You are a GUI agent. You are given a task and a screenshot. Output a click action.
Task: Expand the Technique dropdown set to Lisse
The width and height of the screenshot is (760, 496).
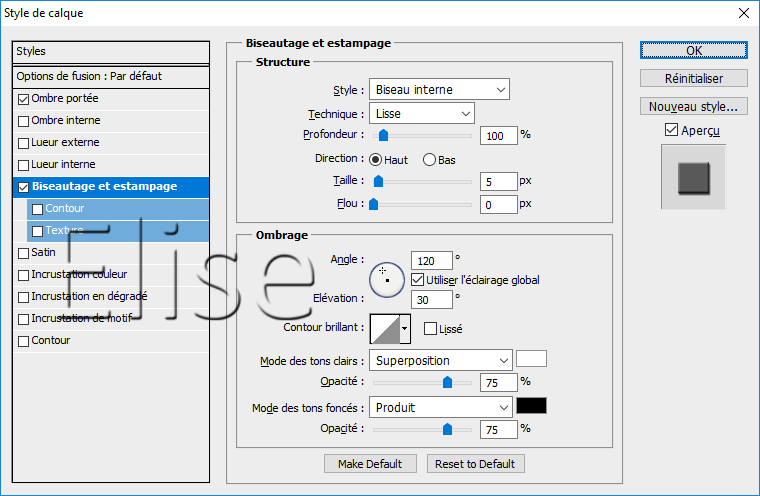coord(421,114)
